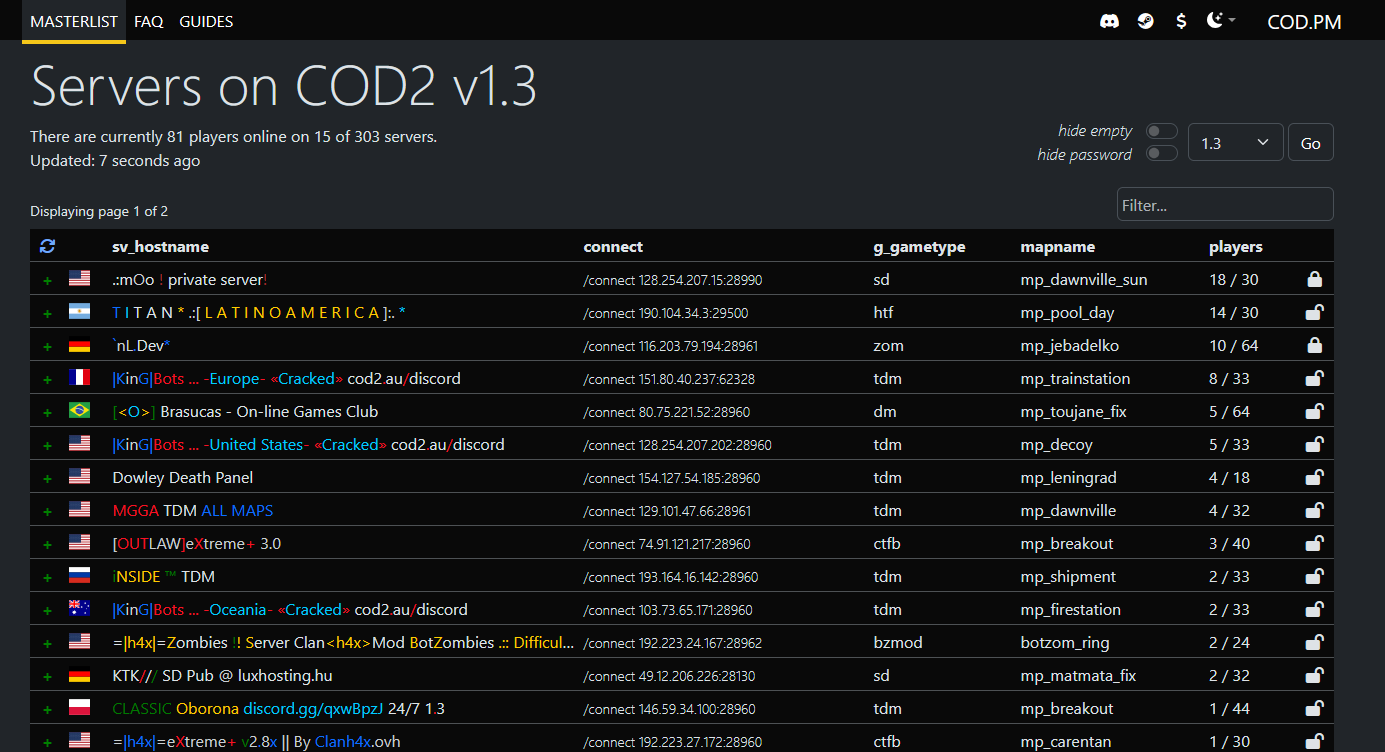This screenshot has width=1385, height=752.
Task: Open the Steam icon link
Action: click(1145, 21)
